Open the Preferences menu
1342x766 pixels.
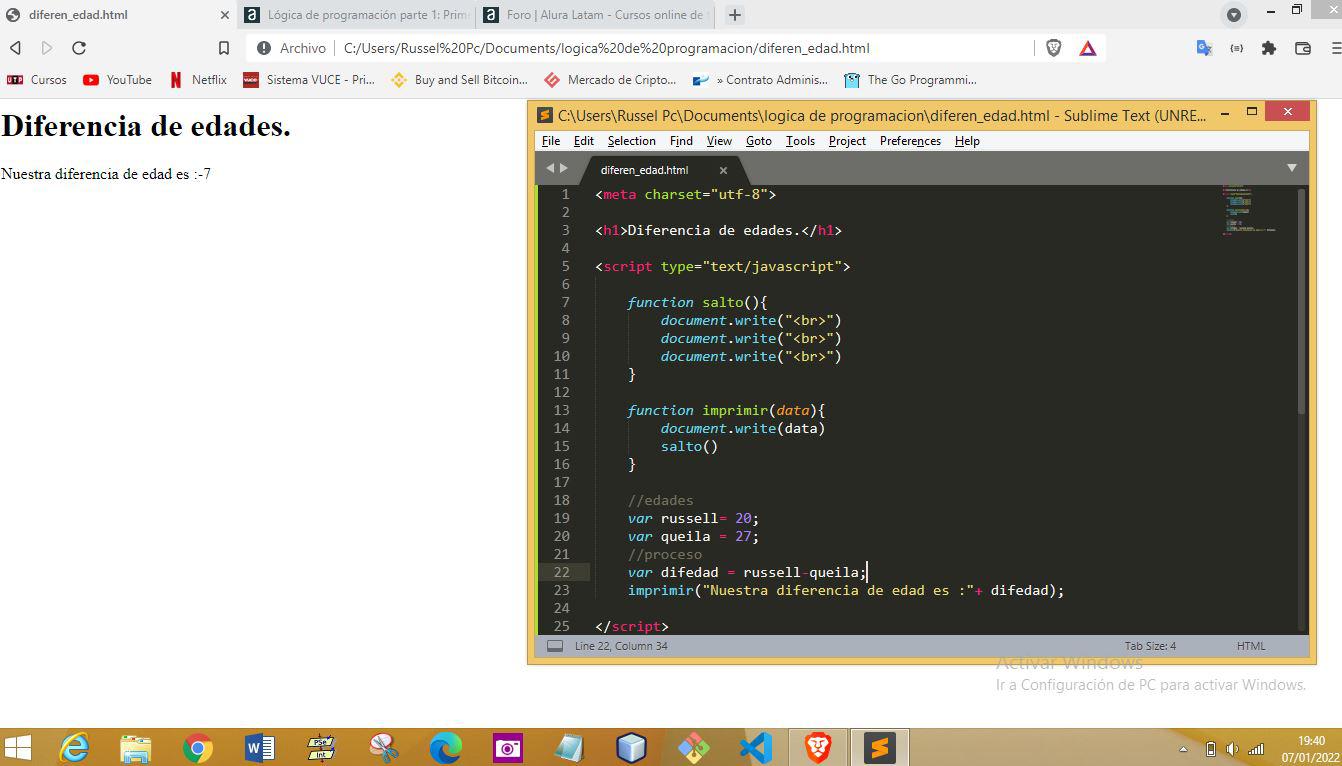coord(910,141)
